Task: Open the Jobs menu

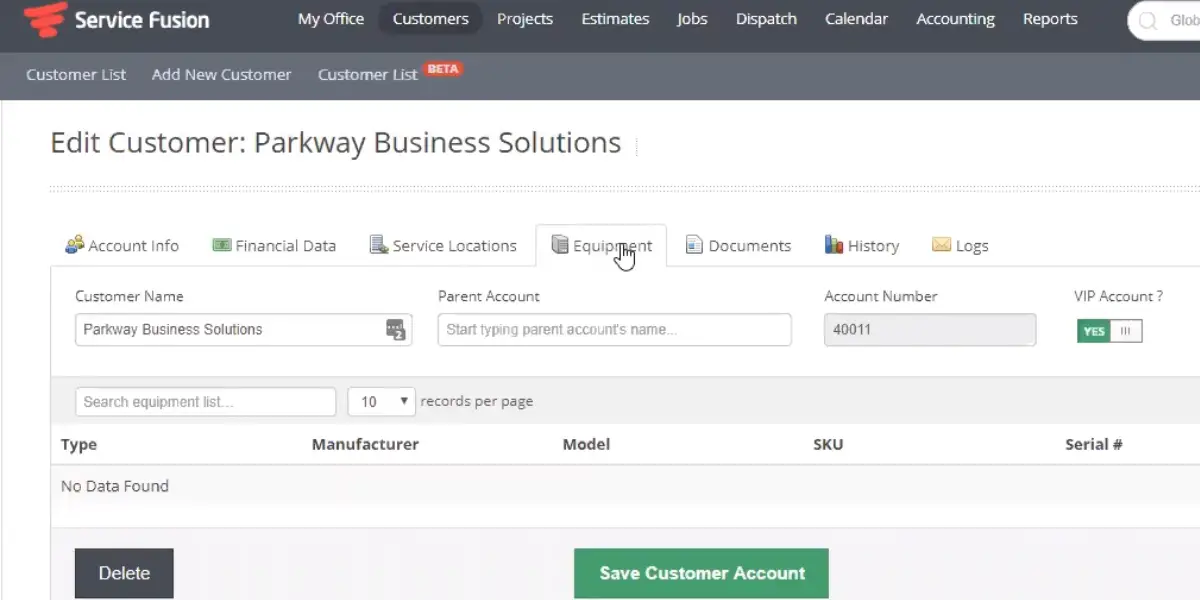Action: 692,19
